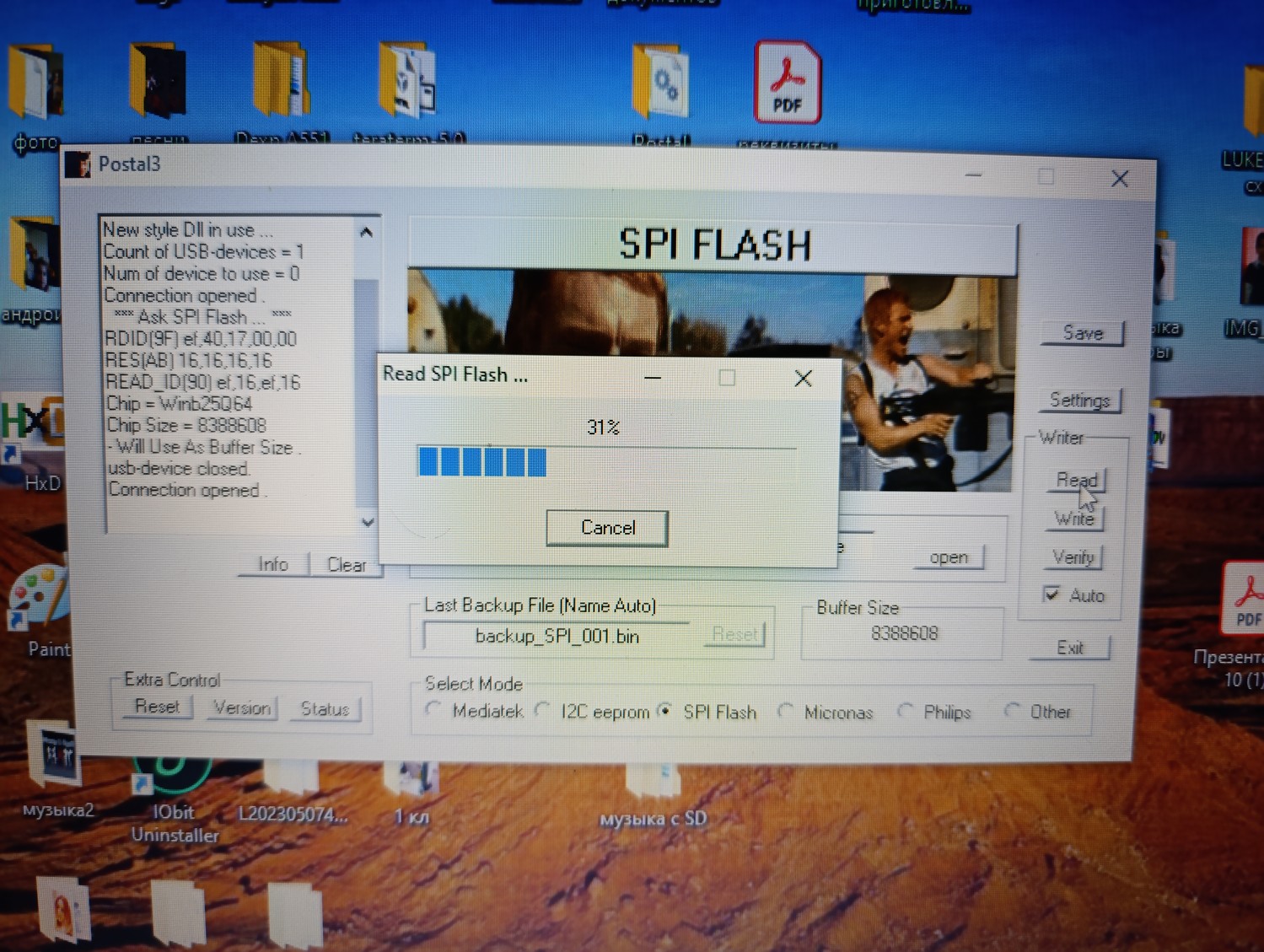This screenshot has width=1264, height=952.
Task: Cancel the SPI Flash read
Action: coord(607,528)
